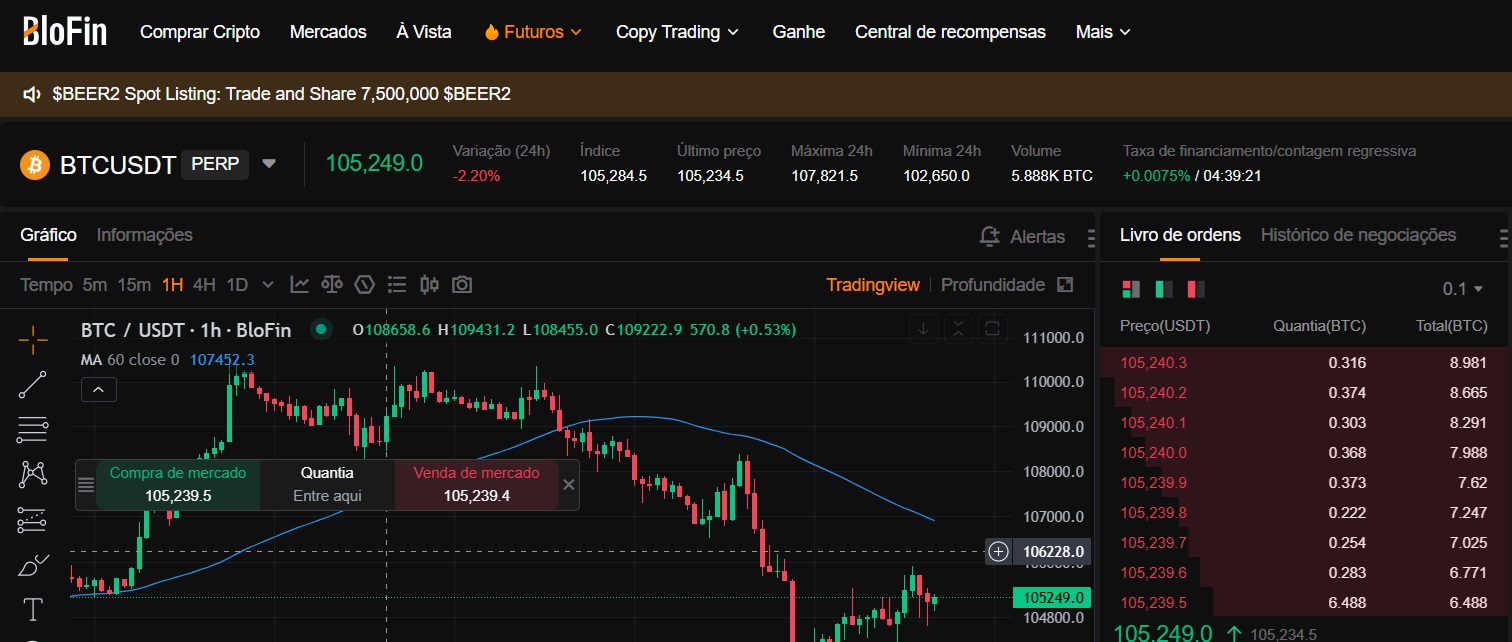Screen dimensions: 1512x642
Task: Expand chart to fullscreen icon
Action: click(x=1065, y=285)
